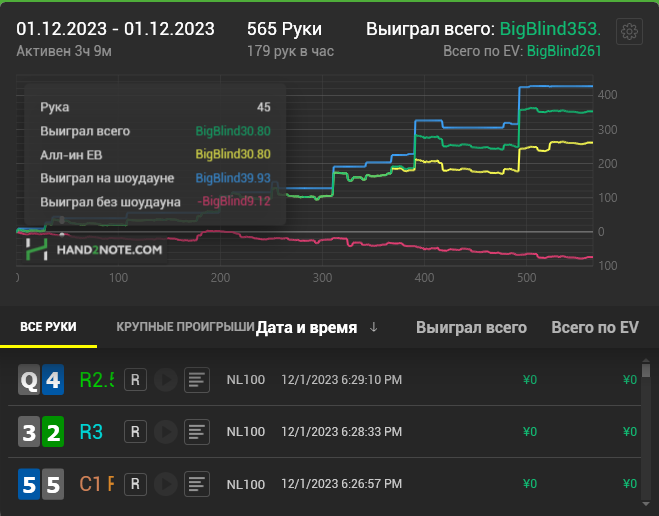659x516 pixels.
Task: Click the date range 01.12.2023 - 01.12.2023
Action: (x=116, y=29)
